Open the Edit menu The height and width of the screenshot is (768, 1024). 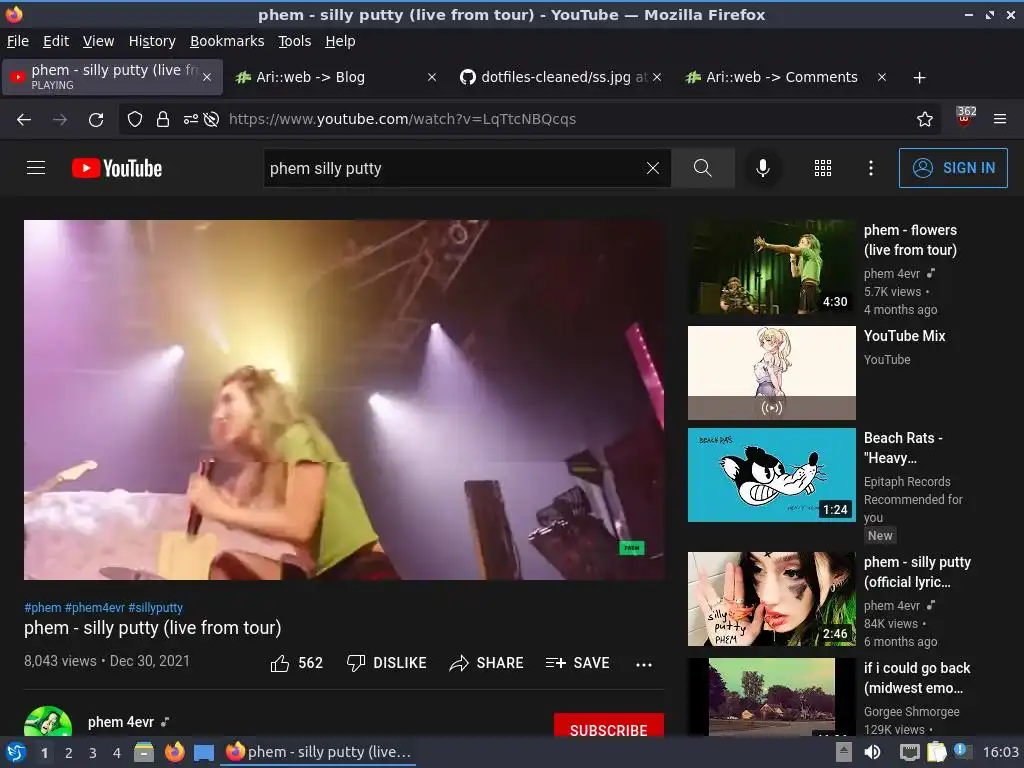56,41
